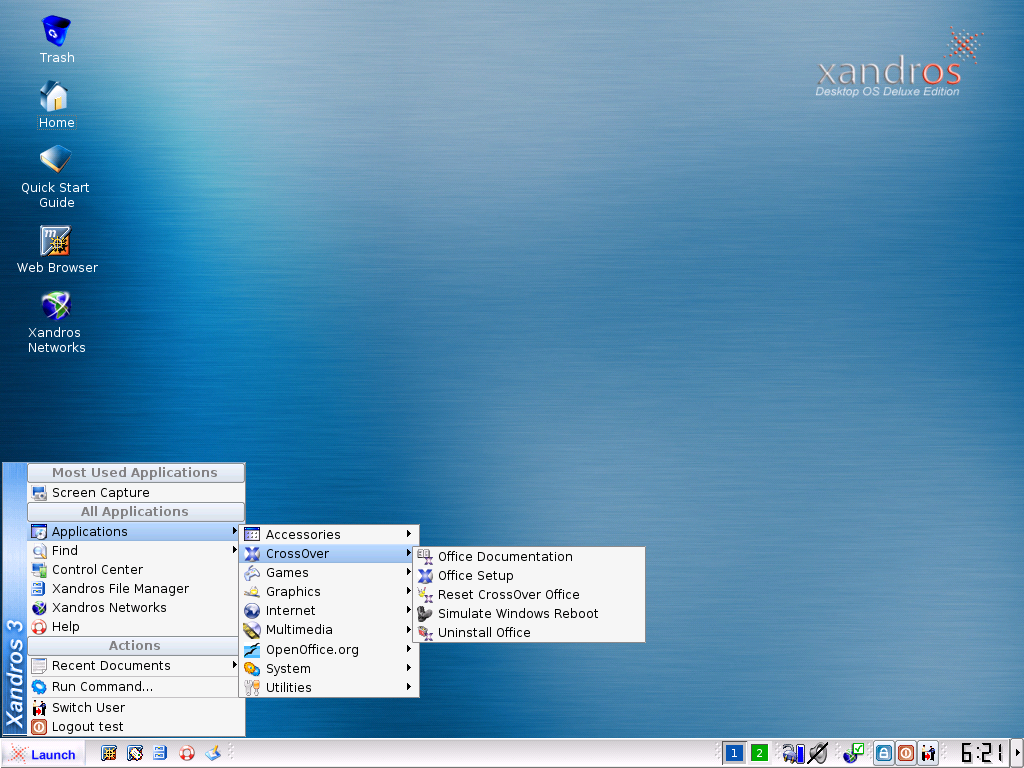Switch to virtual desktop 2

pyautogui.click(x=759, y=754)
